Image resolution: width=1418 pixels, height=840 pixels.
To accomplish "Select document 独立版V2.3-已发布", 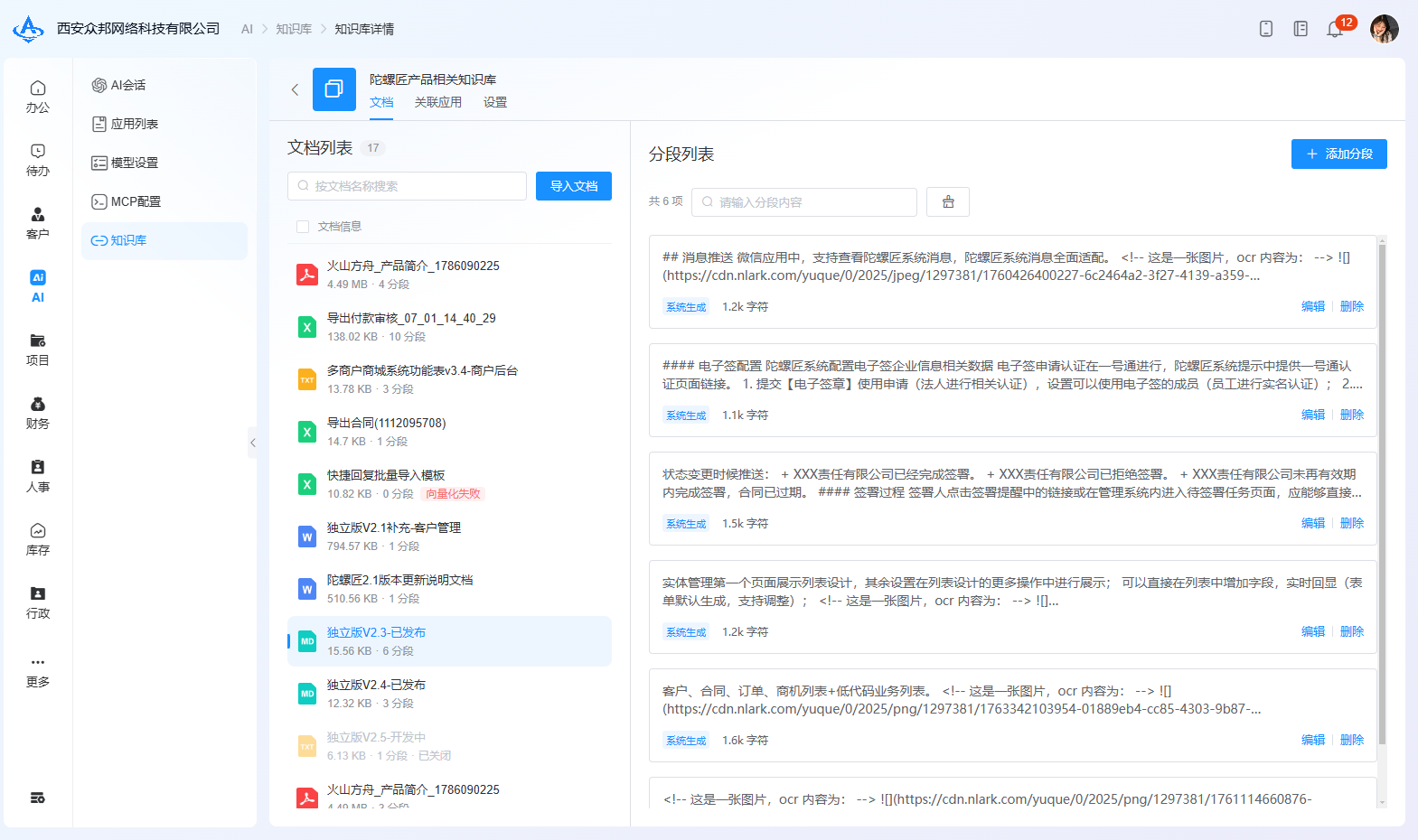I will 449,641.
